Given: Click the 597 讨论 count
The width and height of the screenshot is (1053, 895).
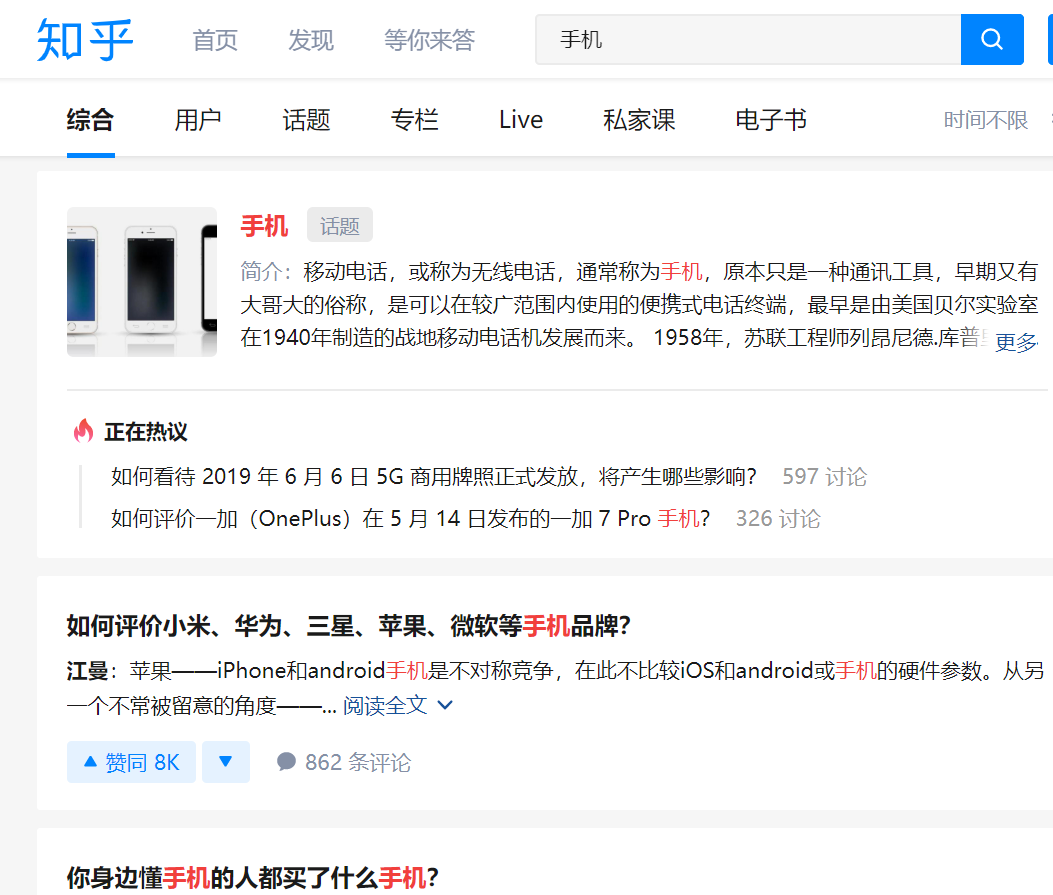Looking at the screenshot, I should [x=825, y=477].
